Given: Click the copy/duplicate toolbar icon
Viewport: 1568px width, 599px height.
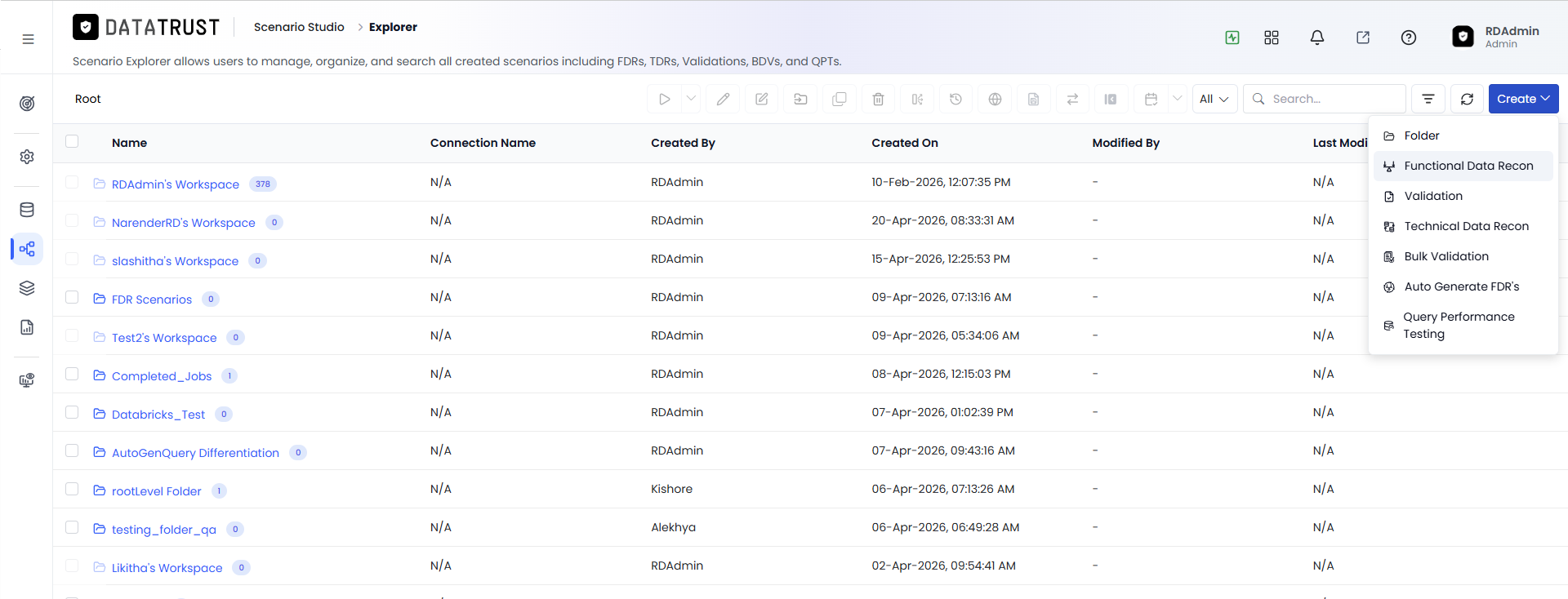Looking at the screenshot, I should pyautogui.click(x=839, y=99).
